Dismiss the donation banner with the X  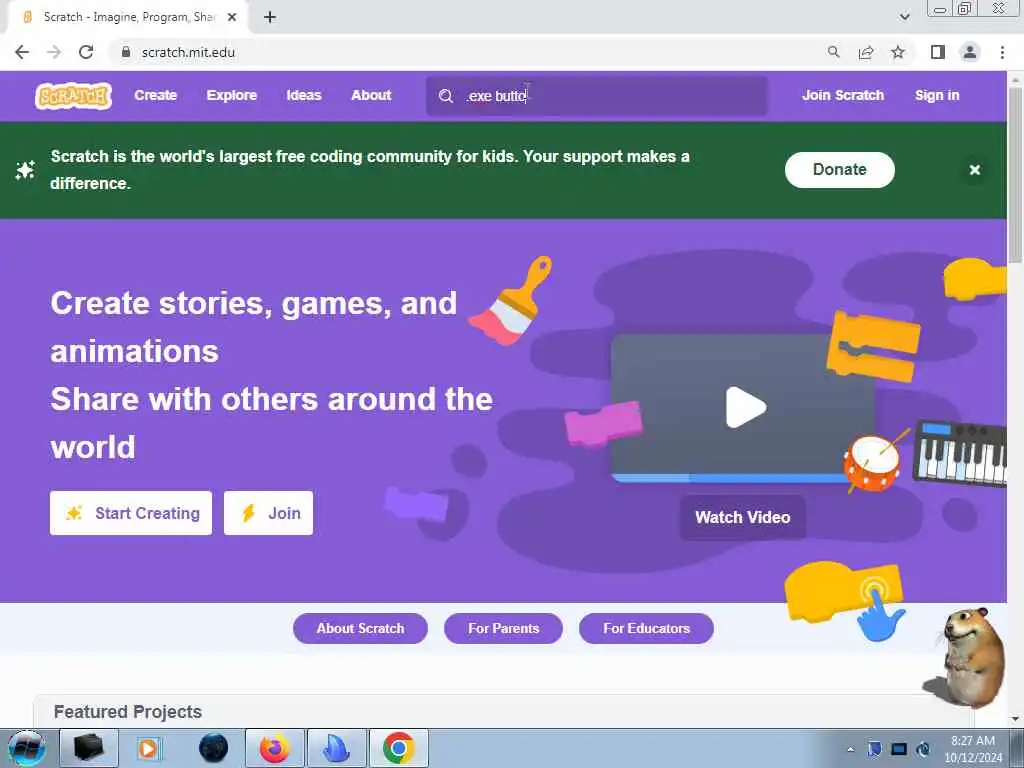(974, 170)
